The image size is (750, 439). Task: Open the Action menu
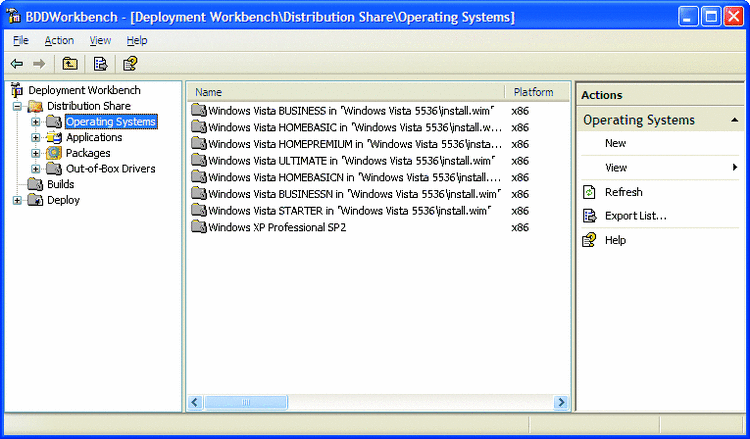59,41
